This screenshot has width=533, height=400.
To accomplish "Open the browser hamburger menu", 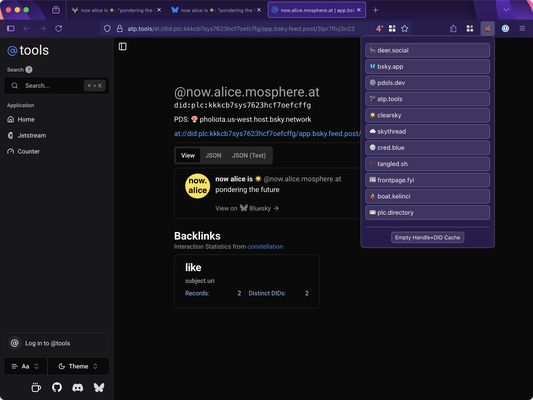I will click(x=522, y=29).
